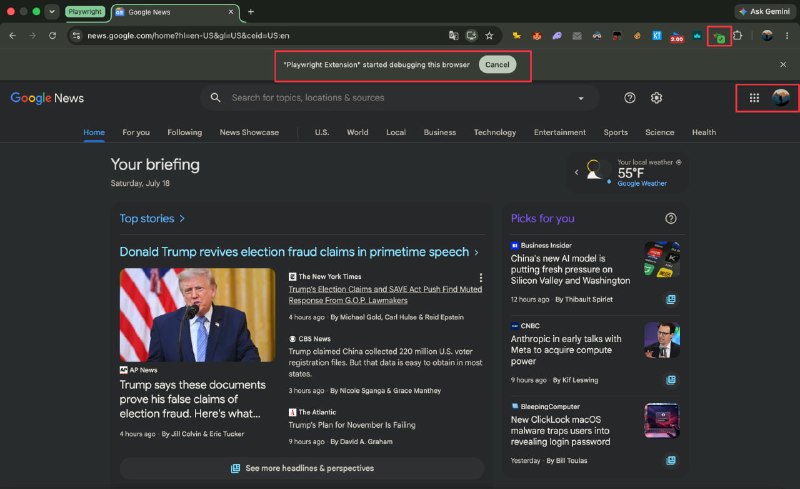Screen dimensions: 800x489
Task: Open the Google apps grid
Action: 754,98
